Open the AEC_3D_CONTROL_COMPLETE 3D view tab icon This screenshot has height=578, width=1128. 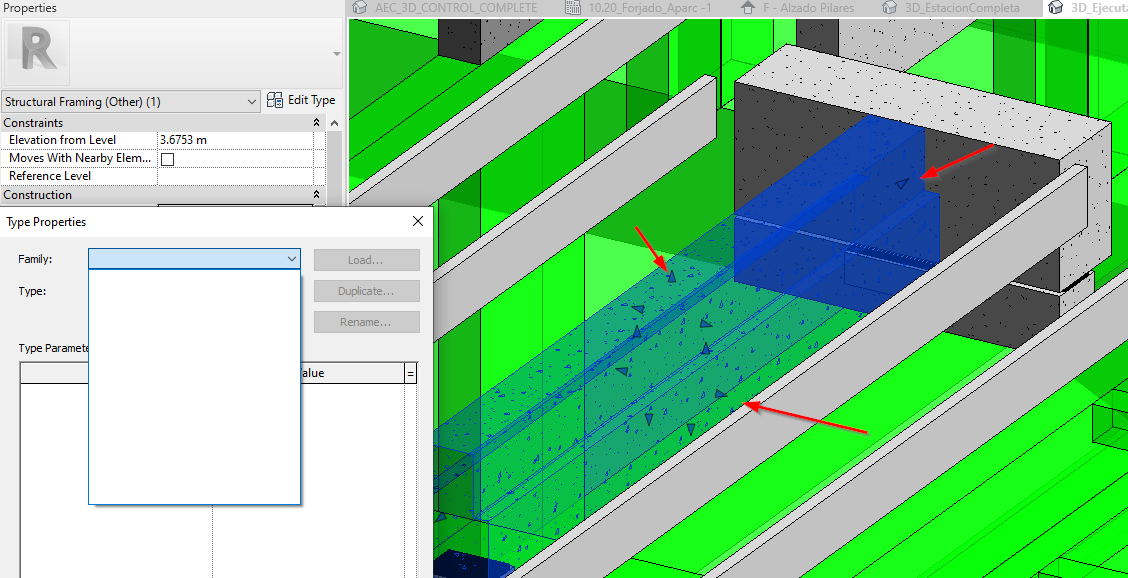tap(357, 8)
